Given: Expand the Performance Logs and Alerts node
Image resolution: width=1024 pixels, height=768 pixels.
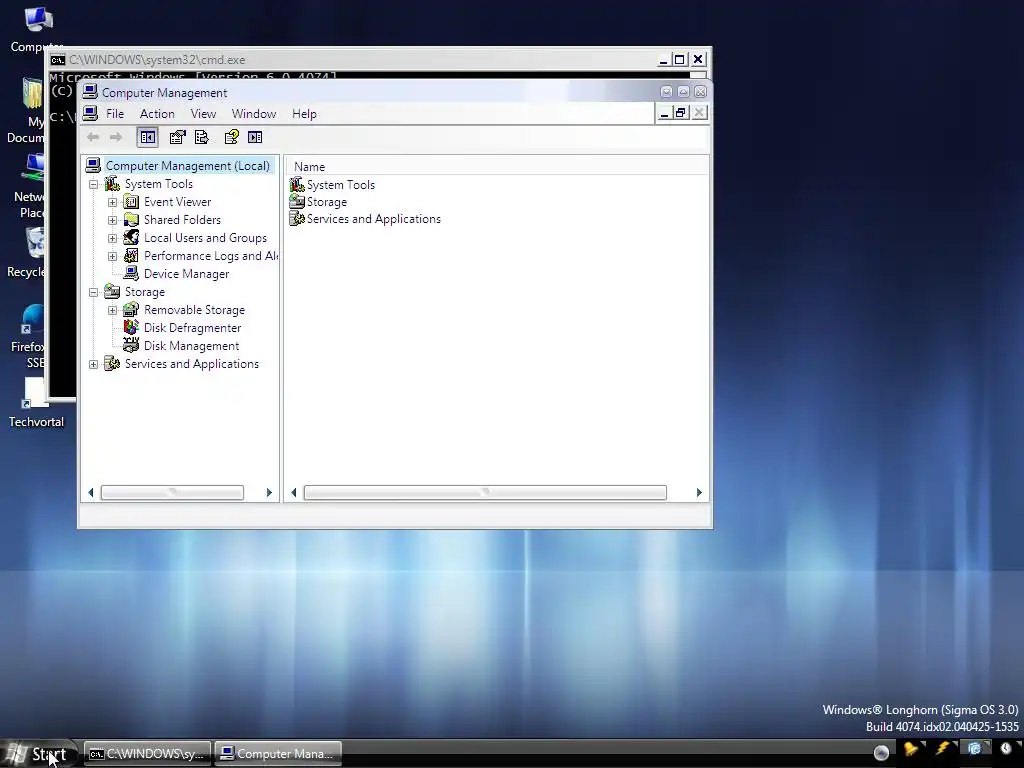Looking at the screenshot, I should click(112, 256).
